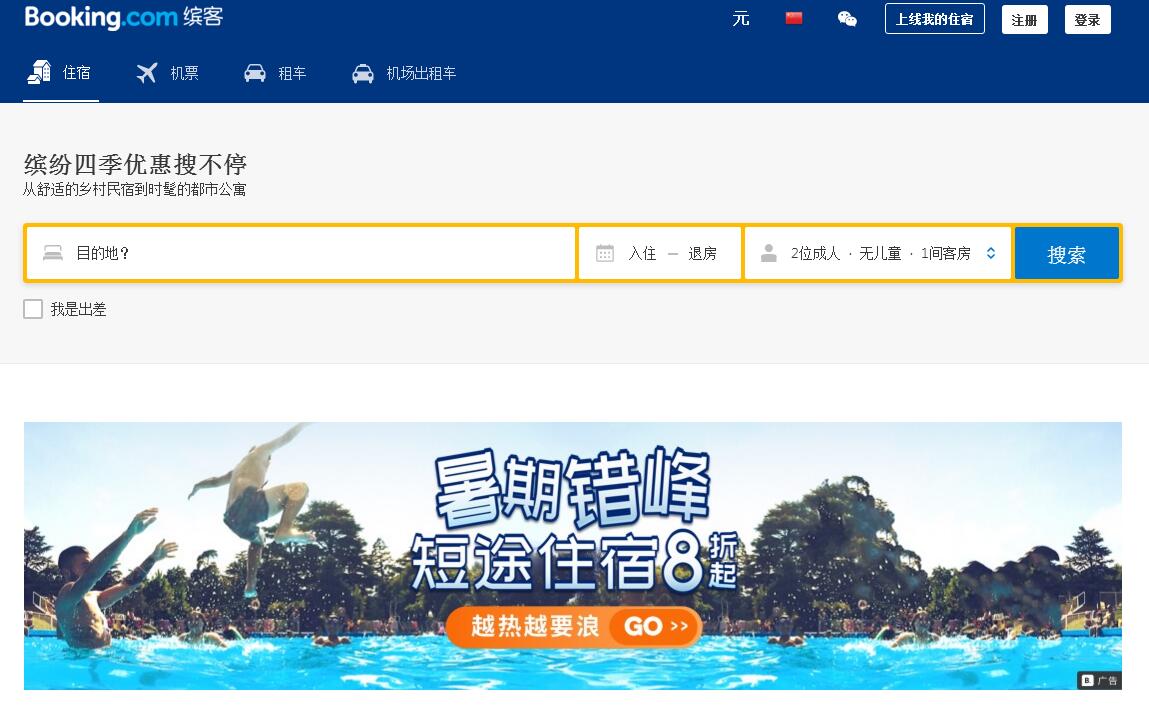The height and width of the screenshot is (712, 1149).
Task: Click the taxi icon for 机场出租车
Action: click(x=363, y=73)
